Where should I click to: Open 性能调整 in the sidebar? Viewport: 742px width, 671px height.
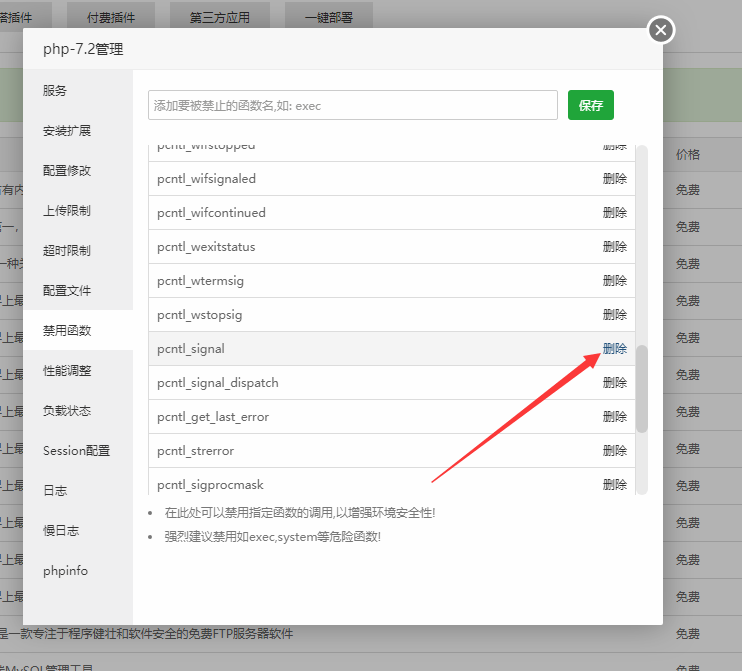[67, 371]
